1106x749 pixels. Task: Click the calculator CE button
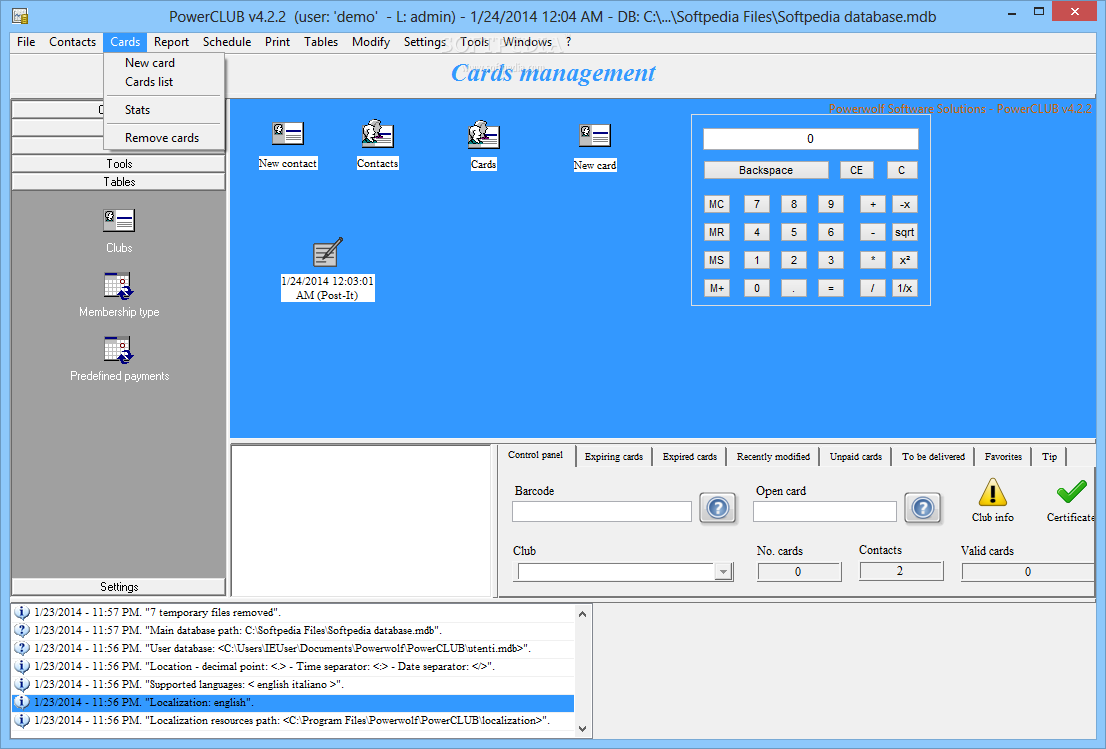point(856,170)
